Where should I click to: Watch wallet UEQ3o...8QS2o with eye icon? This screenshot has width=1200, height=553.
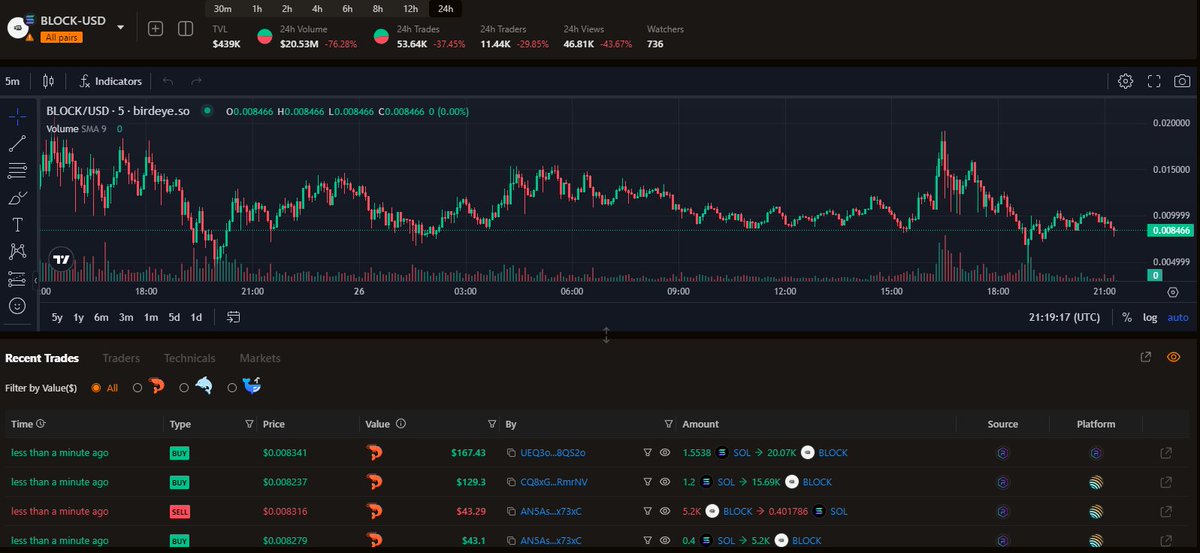[x=665, y=453]
